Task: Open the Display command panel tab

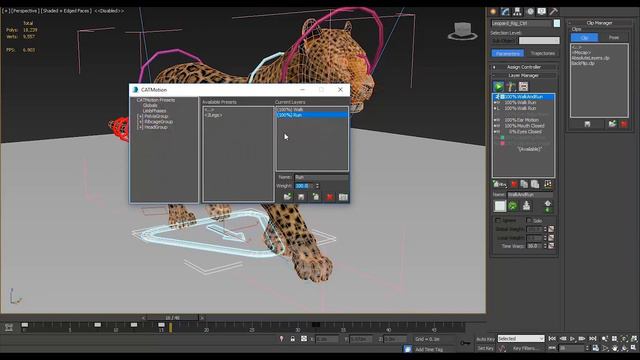Action: click(x=542, y=11)
